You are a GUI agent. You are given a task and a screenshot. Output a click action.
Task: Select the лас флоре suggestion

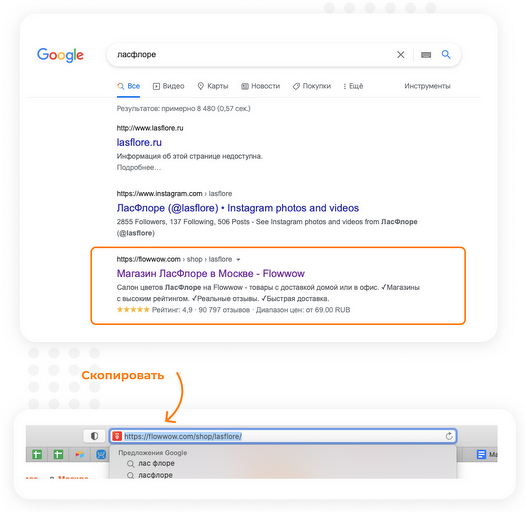click(156, 463)
